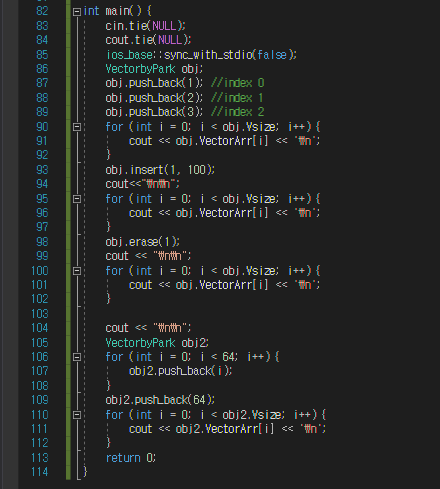Click the cout statement on line 91
Screen dimensions: 440x489
tap(225, 141)
